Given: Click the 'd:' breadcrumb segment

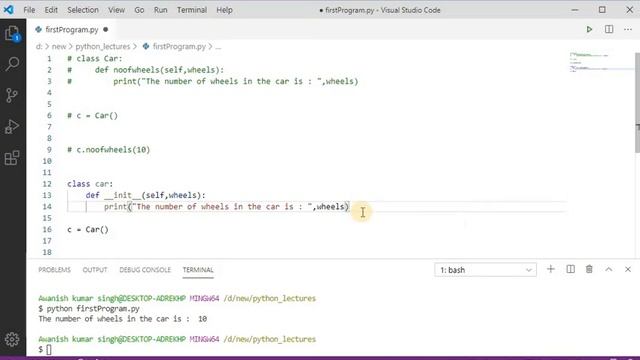Looking at the screenshot, I should [39, 47].
